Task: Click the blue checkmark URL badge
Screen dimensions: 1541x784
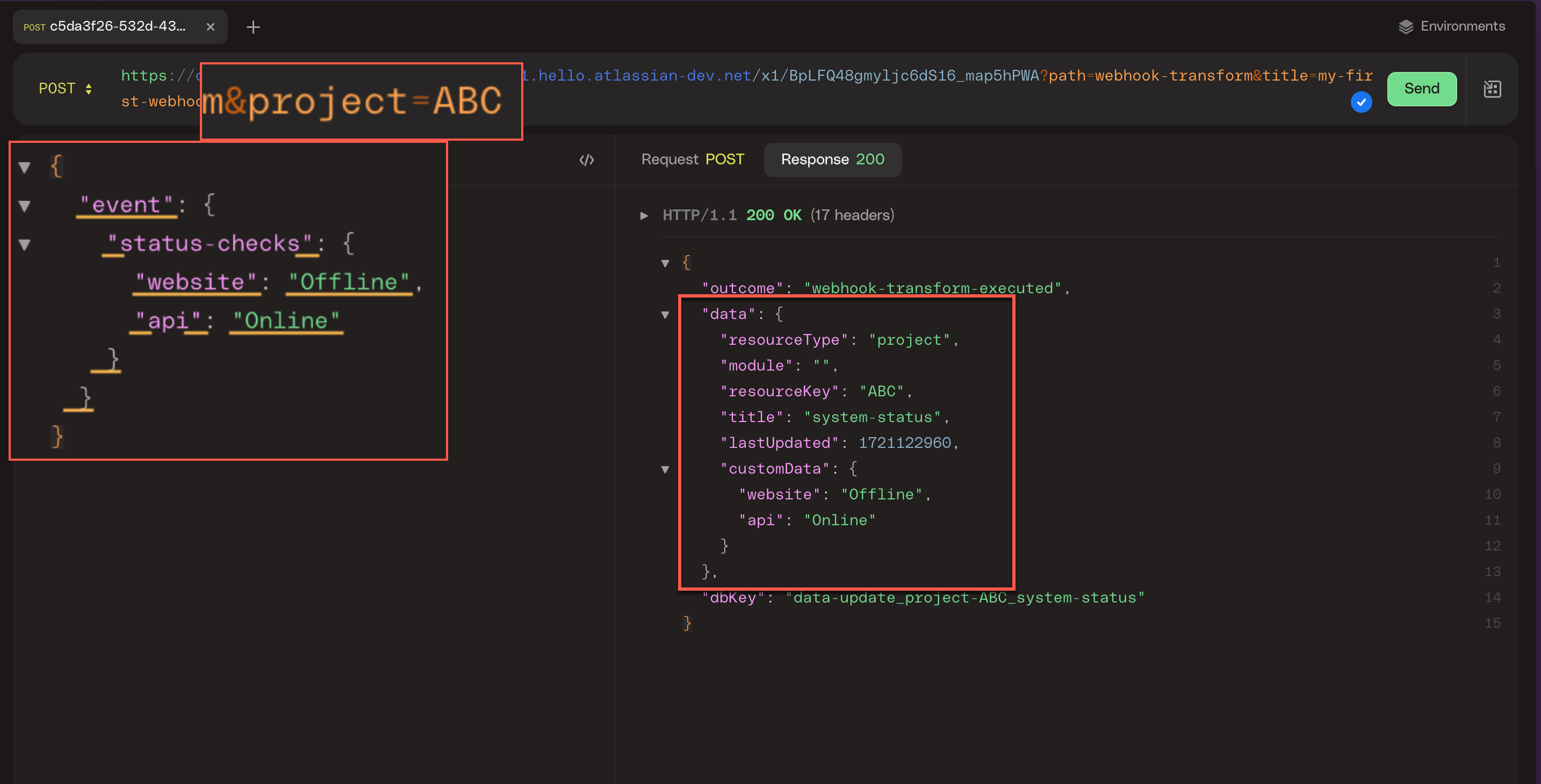Action: pyautogui.click(x=1361, y=102)
